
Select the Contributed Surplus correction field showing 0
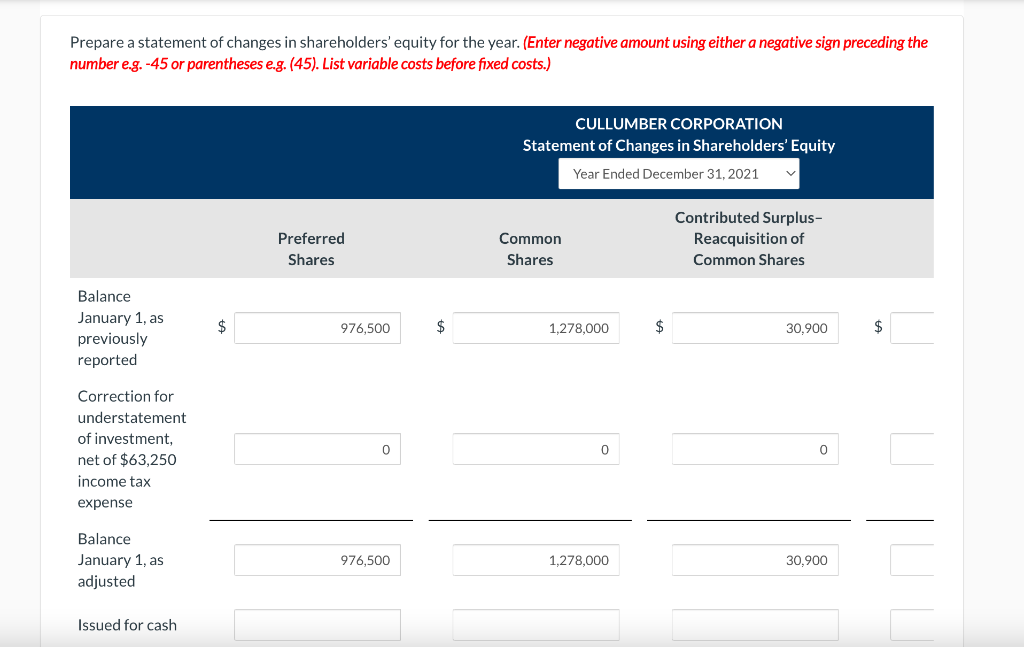point(755,449)
